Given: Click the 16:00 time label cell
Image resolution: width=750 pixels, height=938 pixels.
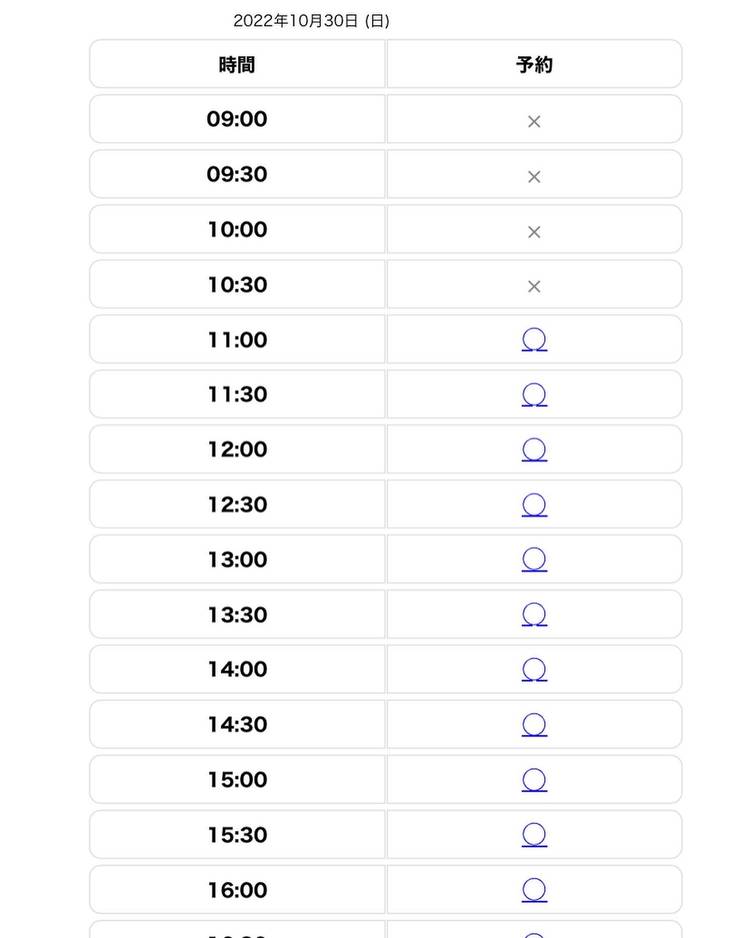Looking at the screenshot, I should tap(237, 890).
